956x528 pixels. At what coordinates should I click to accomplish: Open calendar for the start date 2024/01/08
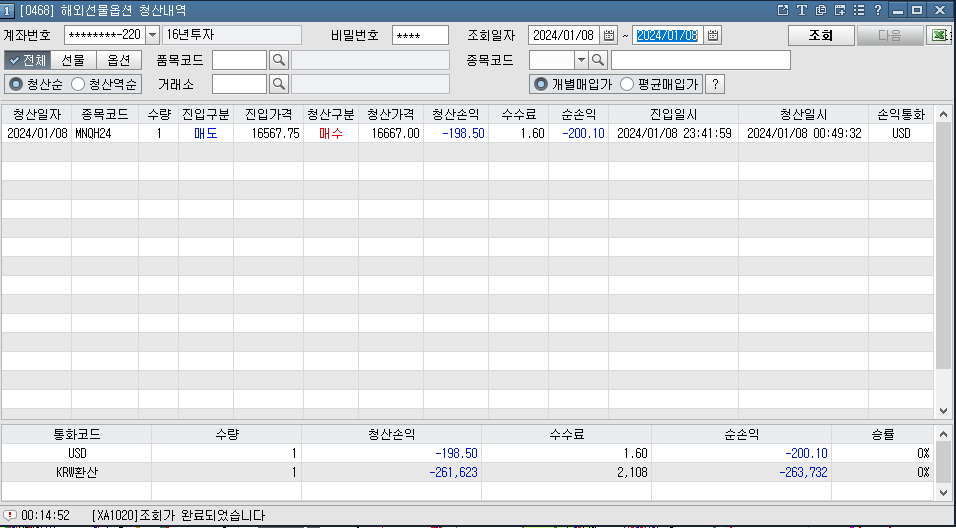(x=608, y=35)
